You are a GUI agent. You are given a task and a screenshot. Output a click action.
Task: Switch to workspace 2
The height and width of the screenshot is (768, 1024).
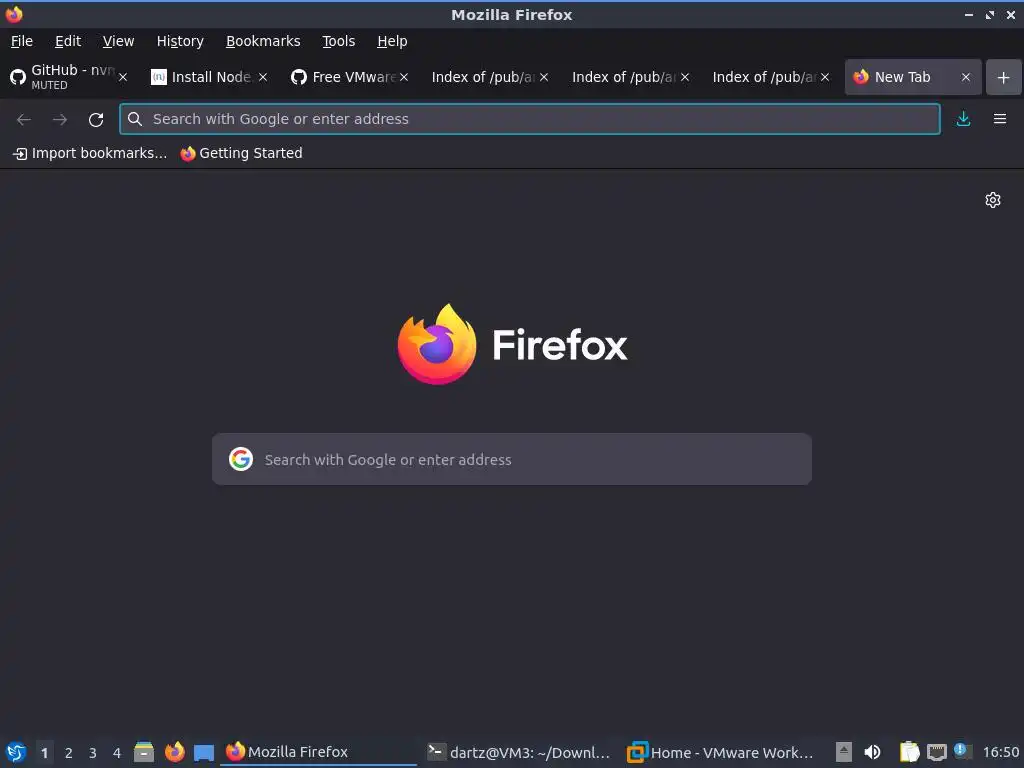(x=69, y=753)
